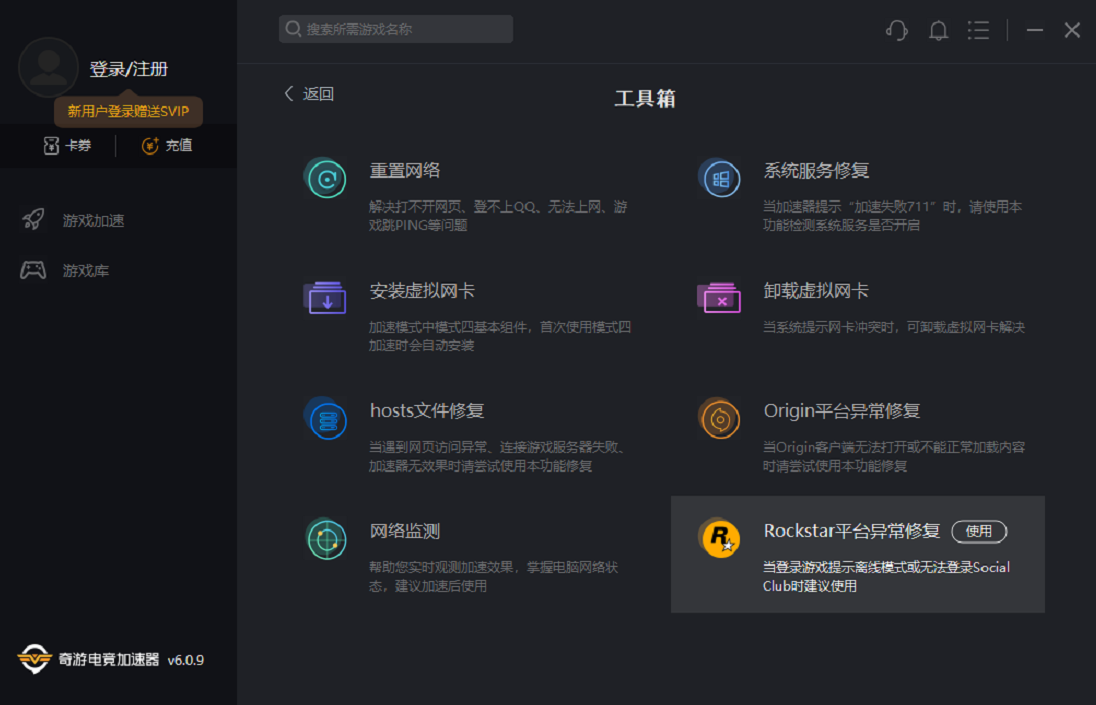
Task: Select the 系统服务修复 title text
Action: [x=816, y=170]
